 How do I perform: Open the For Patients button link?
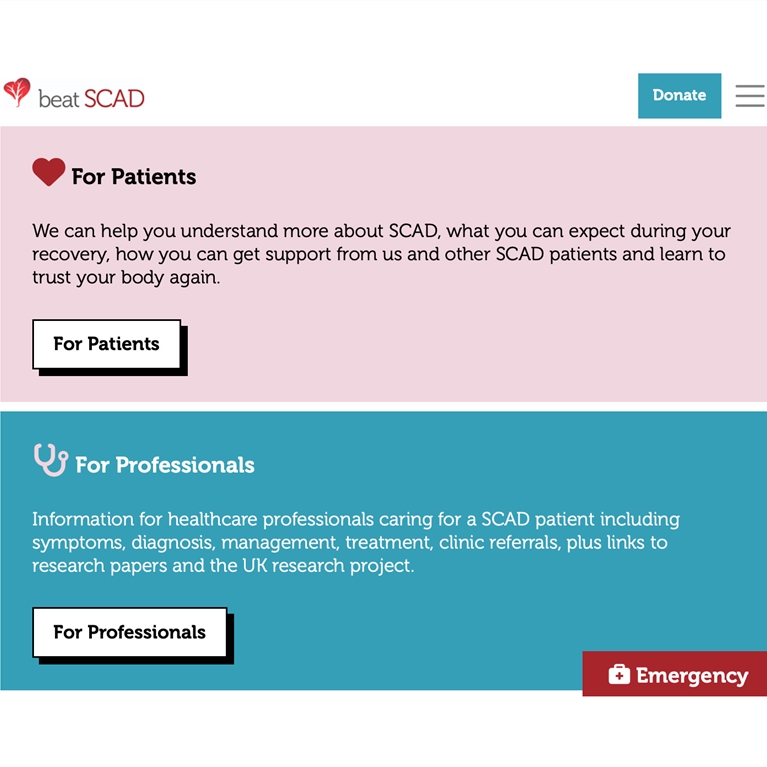point(106,344)
